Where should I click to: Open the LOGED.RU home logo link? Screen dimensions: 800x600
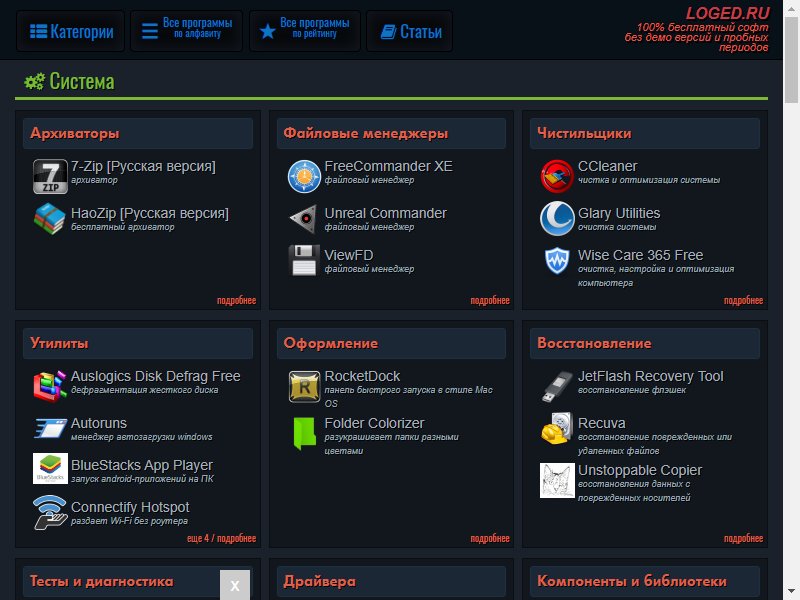tap(727, 13)
